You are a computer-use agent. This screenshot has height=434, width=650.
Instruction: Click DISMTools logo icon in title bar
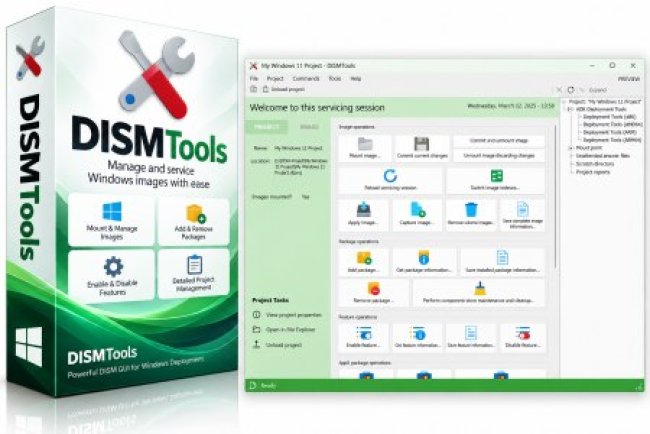tap(253, 66)
